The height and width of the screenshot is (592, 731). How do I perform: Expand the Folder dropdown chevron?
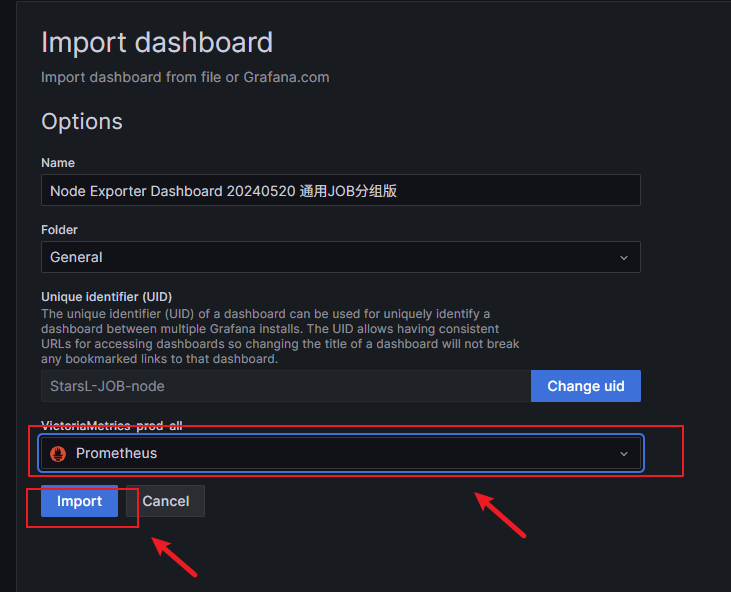pyautogui.click(x=624, y=258)
